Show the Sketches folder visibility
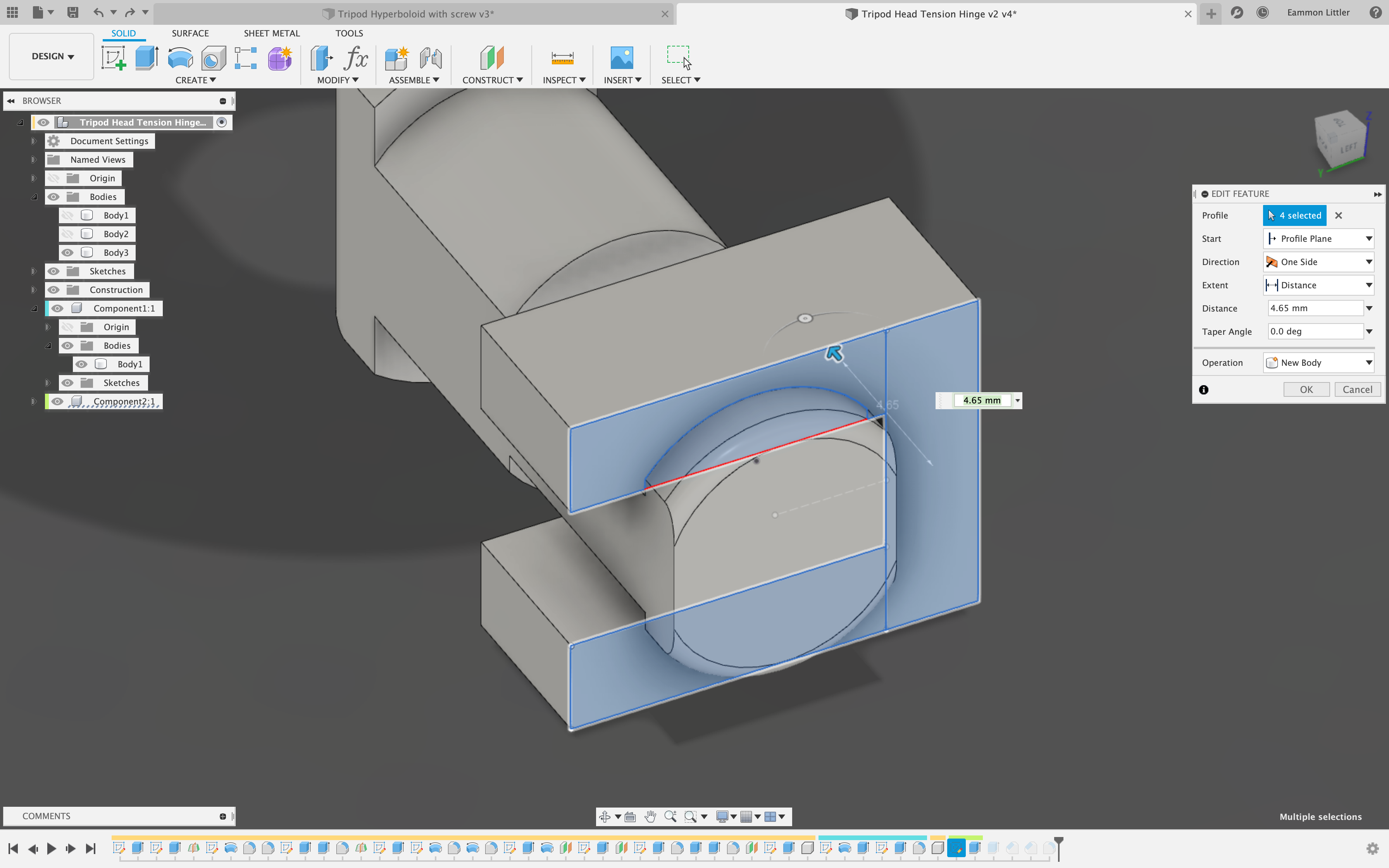This screenshot has height=868, width=1389. [53, 271]
